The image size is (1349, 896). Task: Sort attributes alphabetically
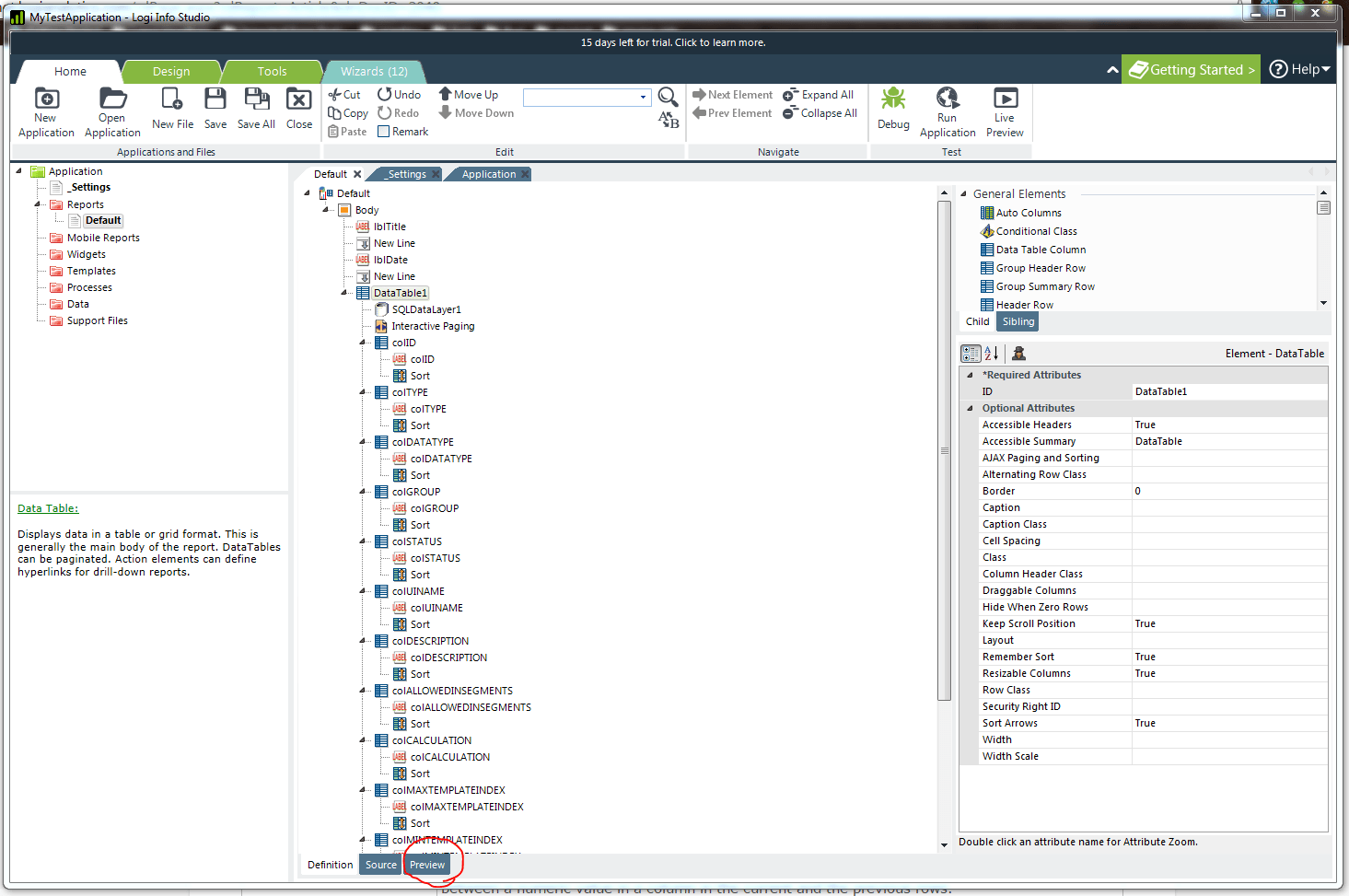click(x=992, y=354)
